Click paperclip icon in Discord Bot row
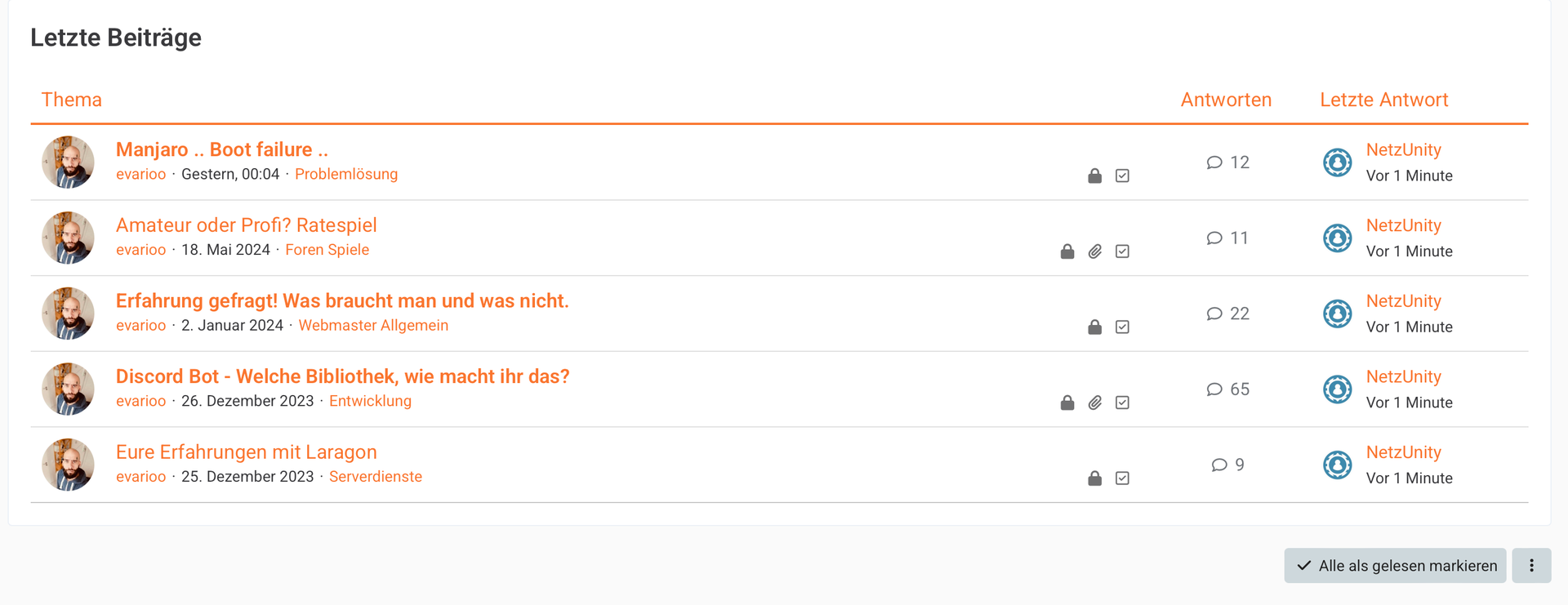 (x=1094, y=403)
